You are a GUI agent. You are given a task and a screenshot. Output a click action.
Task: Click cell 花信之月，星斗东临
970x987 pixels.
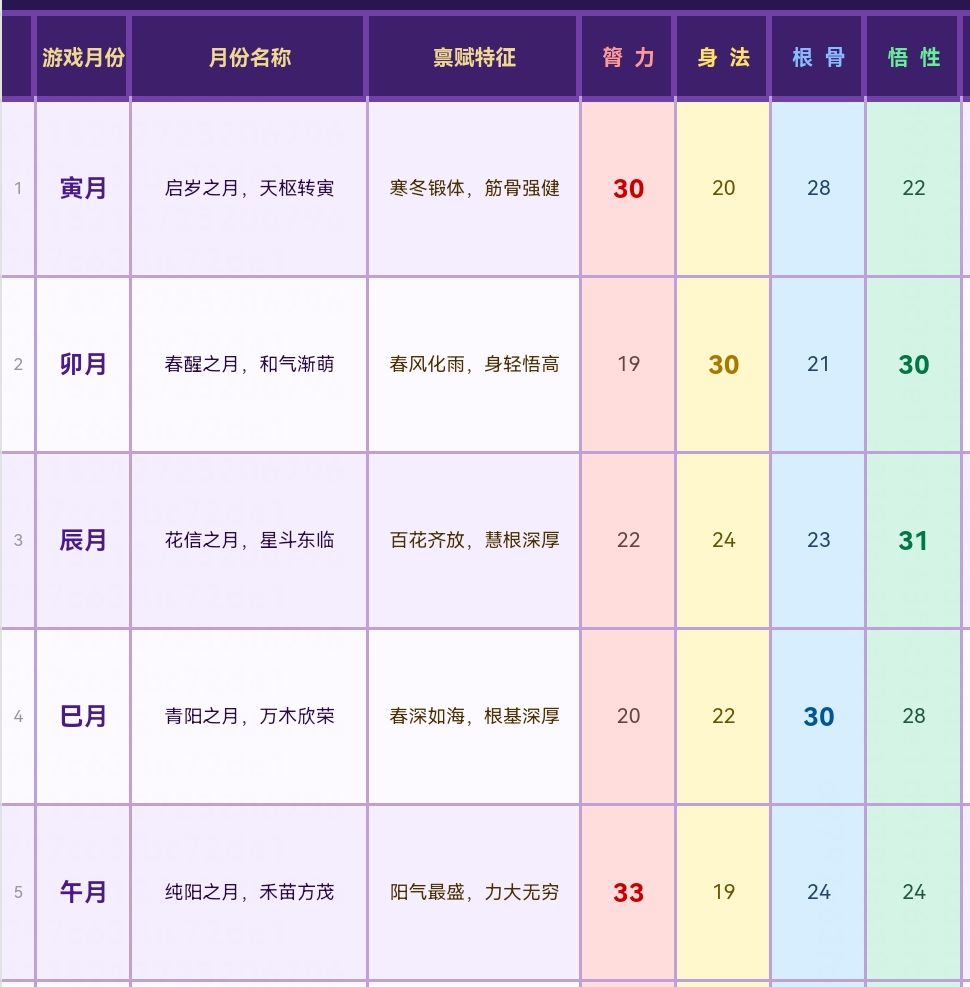click(249, 540)
